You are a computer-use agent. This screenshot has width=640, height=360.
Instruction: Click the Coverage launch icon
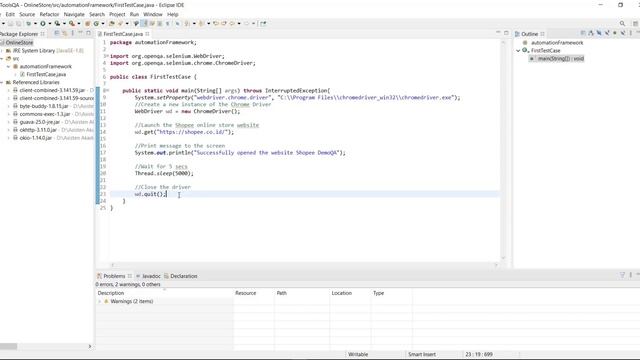(x=57, y=24)
